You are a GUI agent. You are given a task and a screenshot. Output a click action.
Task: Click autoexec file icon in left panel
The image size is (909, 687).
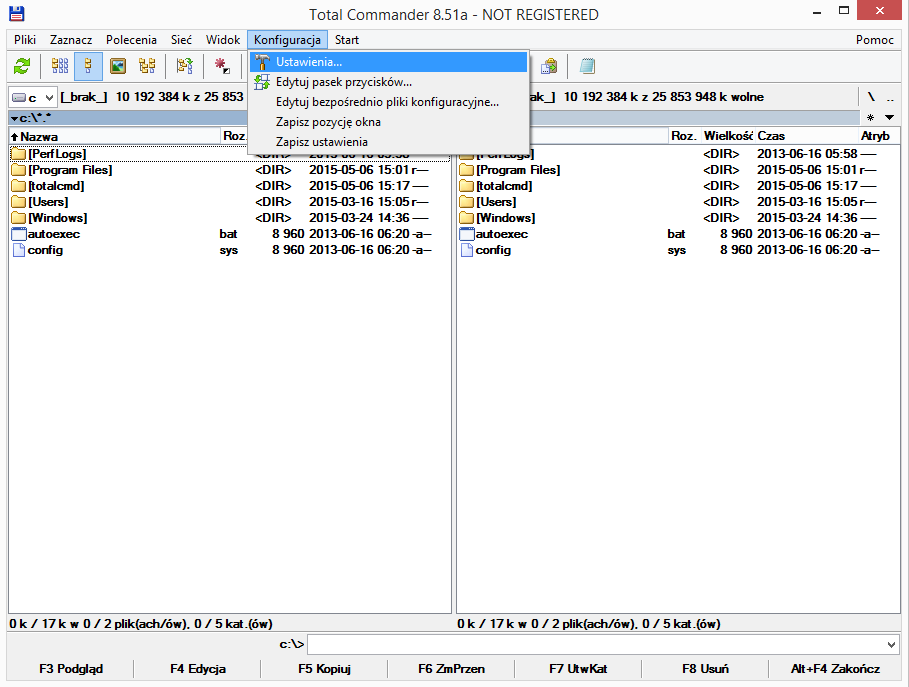click(19, 234)
